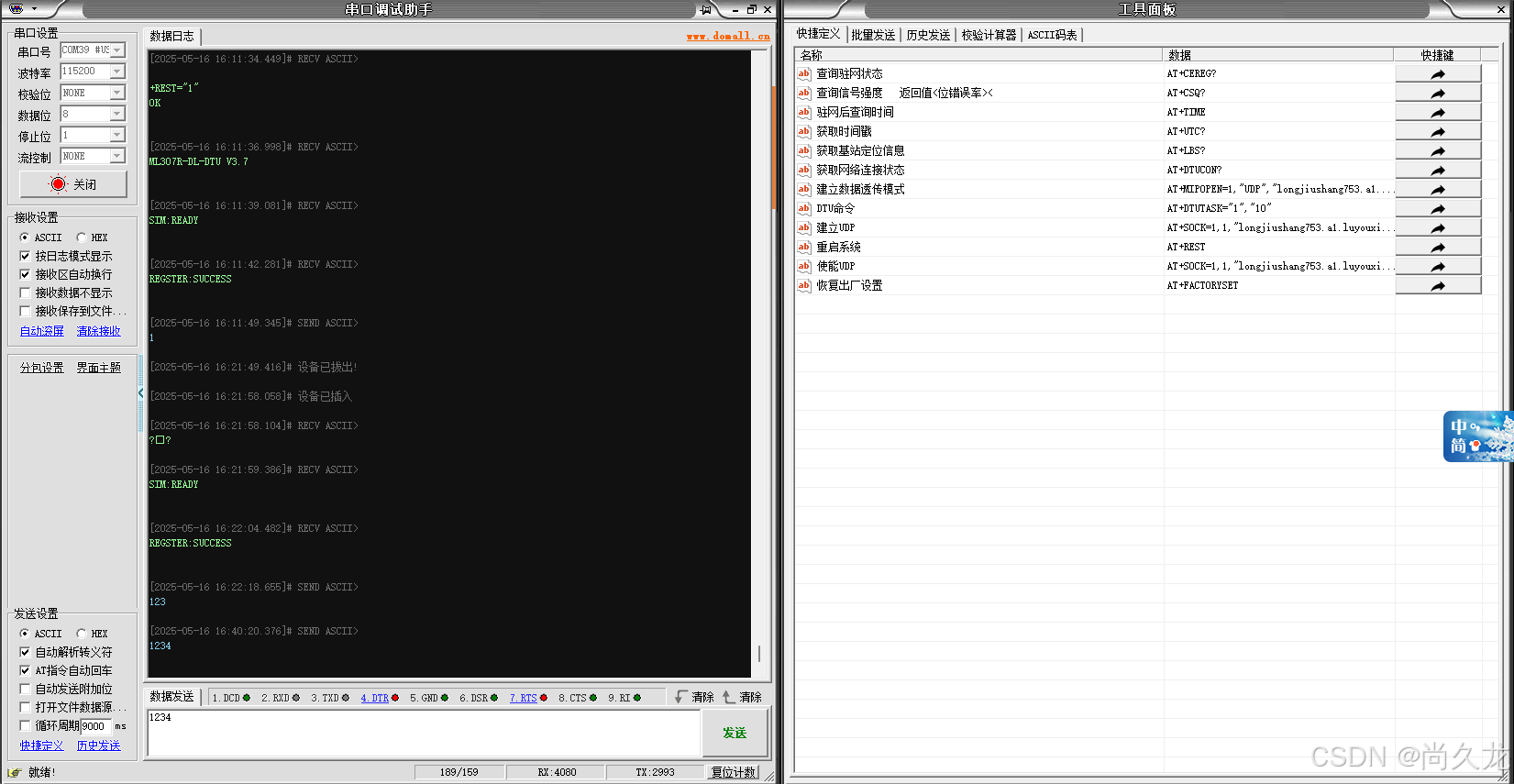This screenshot has width=1514, height=784.
Task: Open the 停止位 stop bits dropdown
Action: pos(117,135)
